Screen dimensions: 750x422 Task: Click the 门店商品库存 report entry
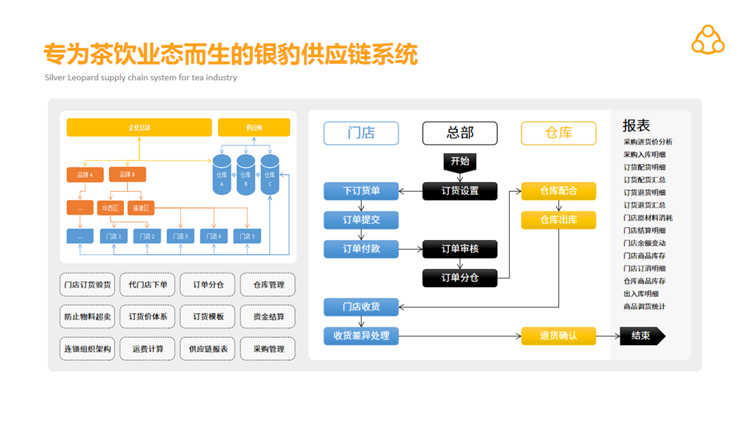(644, 256)
